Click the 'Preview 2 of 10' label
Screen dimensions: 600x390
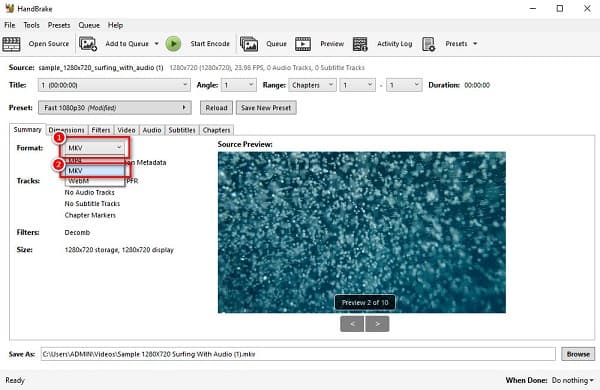[x=365, y=302]
